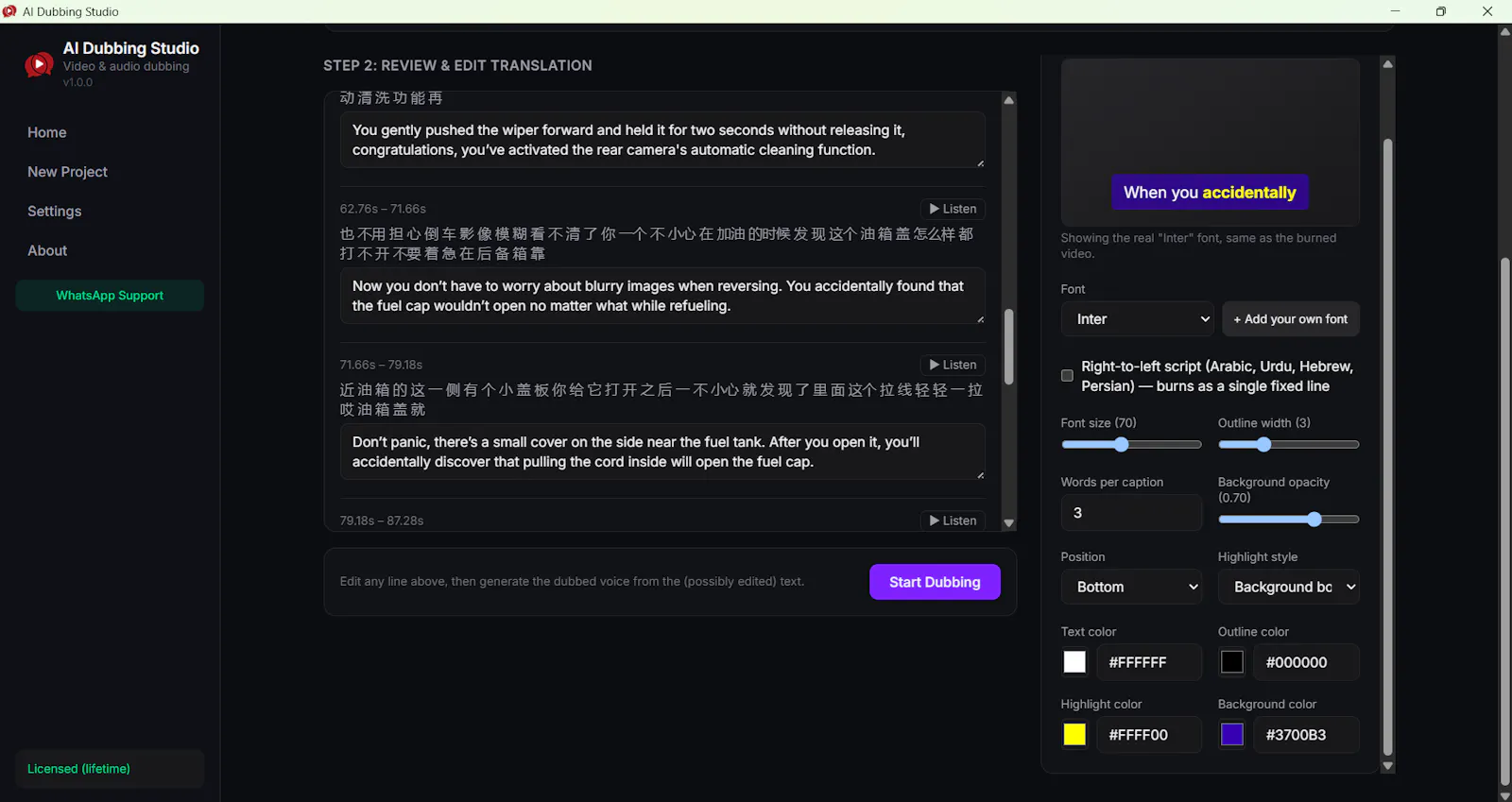Click the white Text color swatch
The height and width of the screenshot is (802, 1512).
point(1074,662)
